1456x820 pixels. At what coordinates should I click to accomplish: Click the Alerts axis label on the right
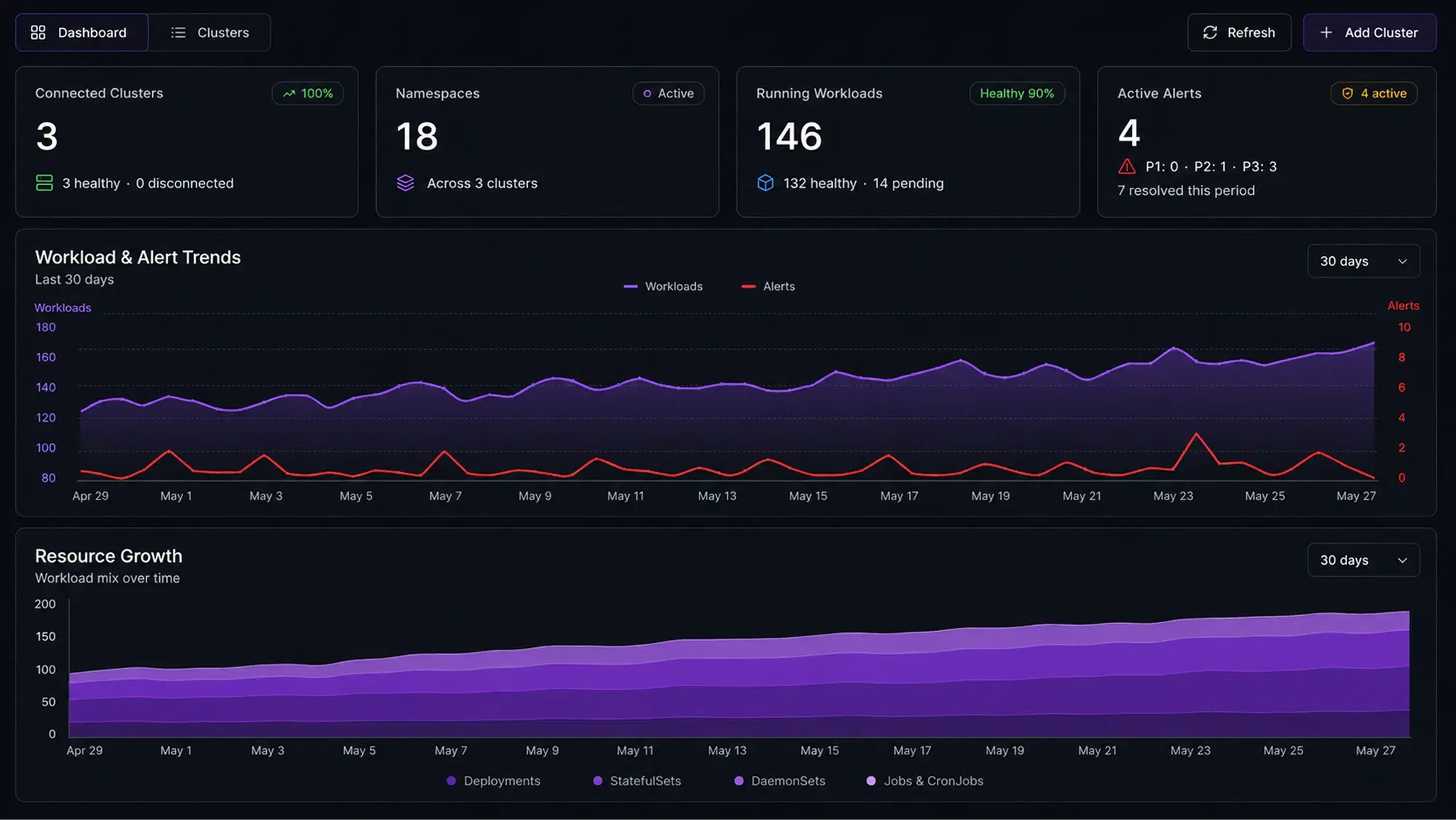1403,305
